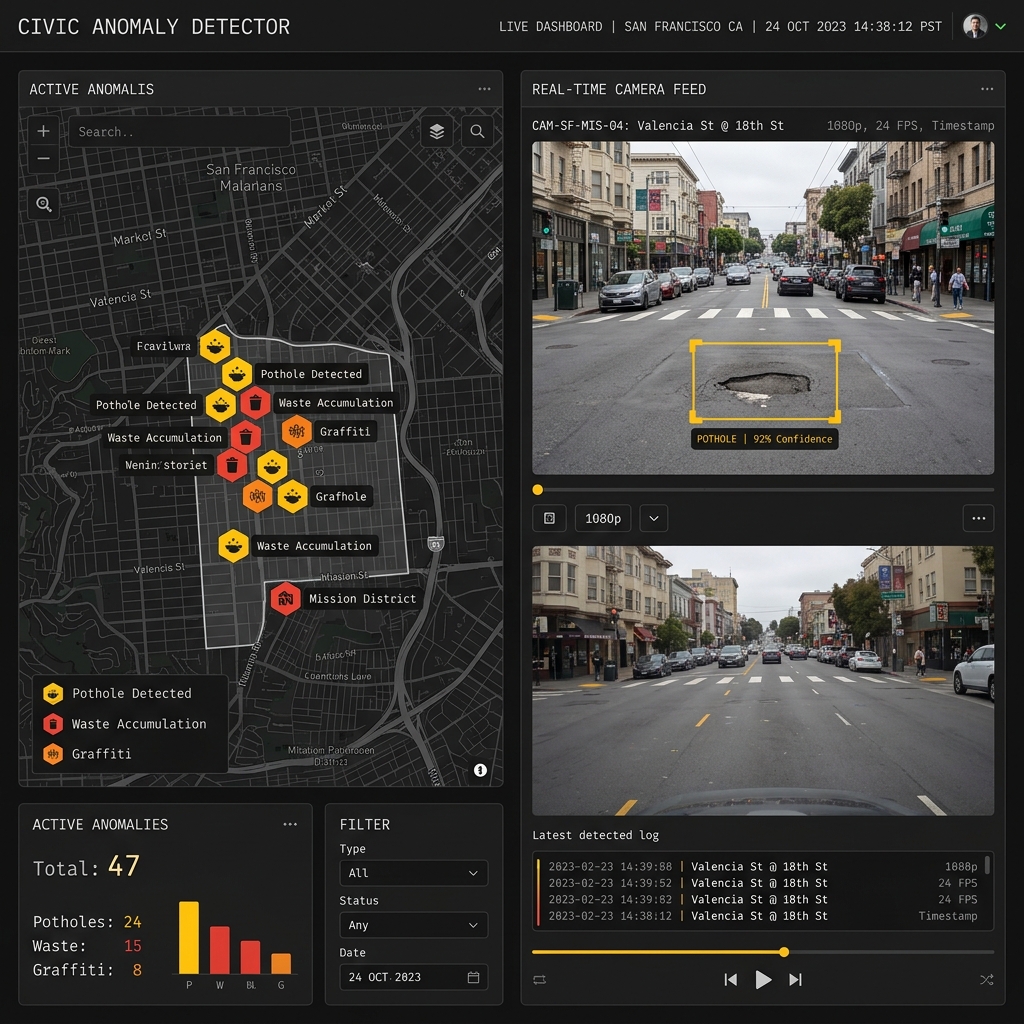Click the POTHOLE 92% Confidence label
The width and height of the screenshot is (1024, 1024).
(764, 439)
